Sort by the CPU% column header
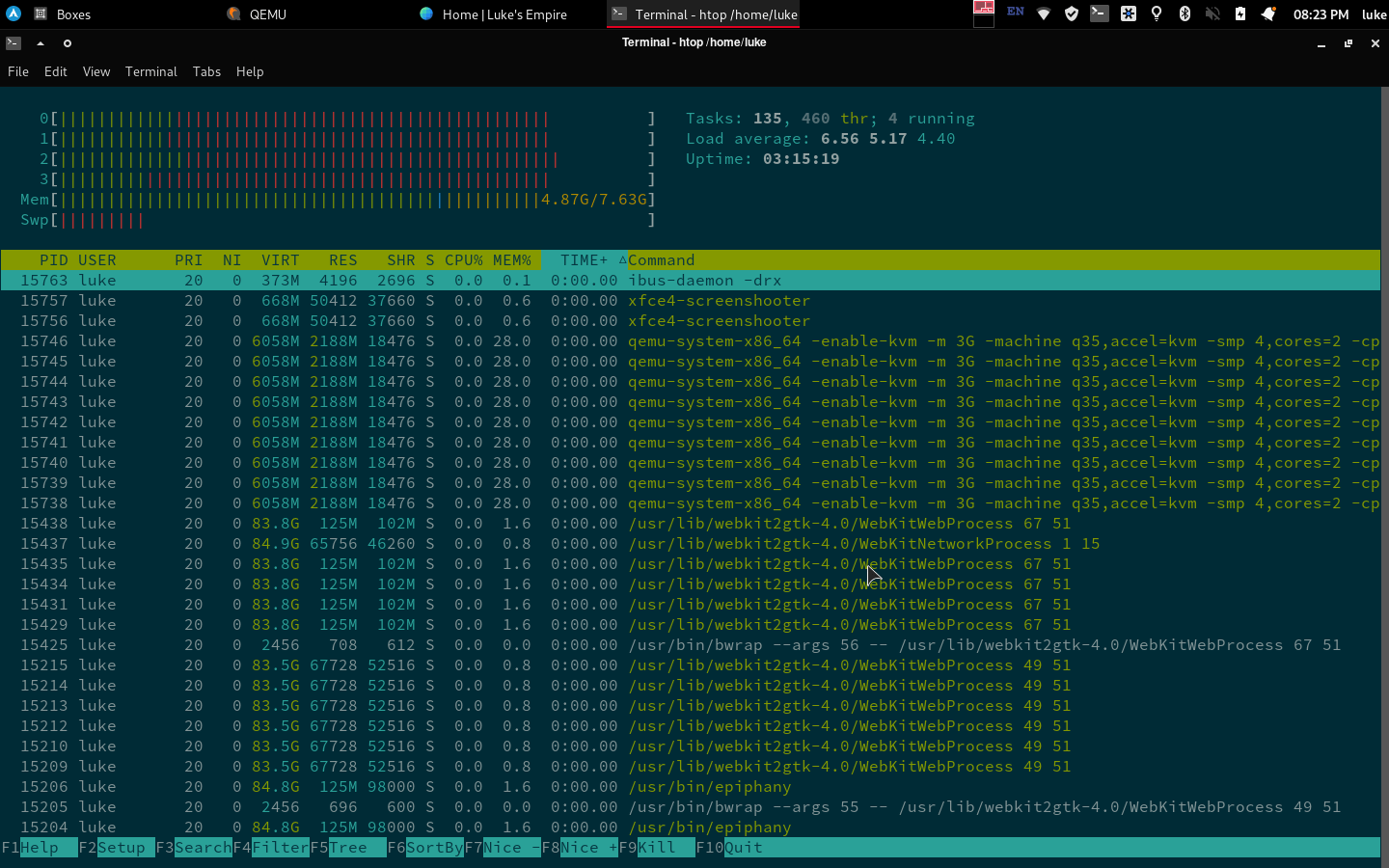This screenshot has height=868, width=1389. [464, 260]
